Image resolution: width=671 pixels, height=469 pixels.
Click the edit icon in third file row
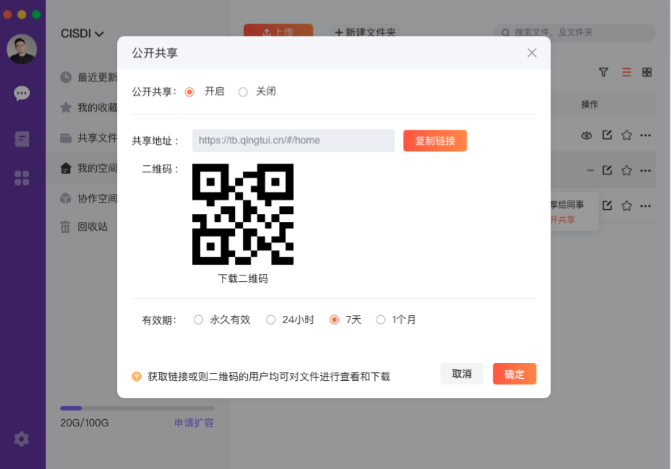[x=607, y=205]
